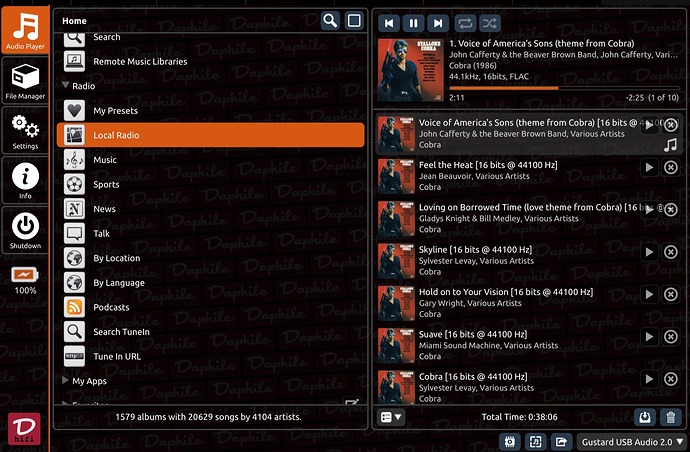This screenshot has width=690, height=452.
Task: Select Podcasts in the Radio list
Action: pos(111,307)
